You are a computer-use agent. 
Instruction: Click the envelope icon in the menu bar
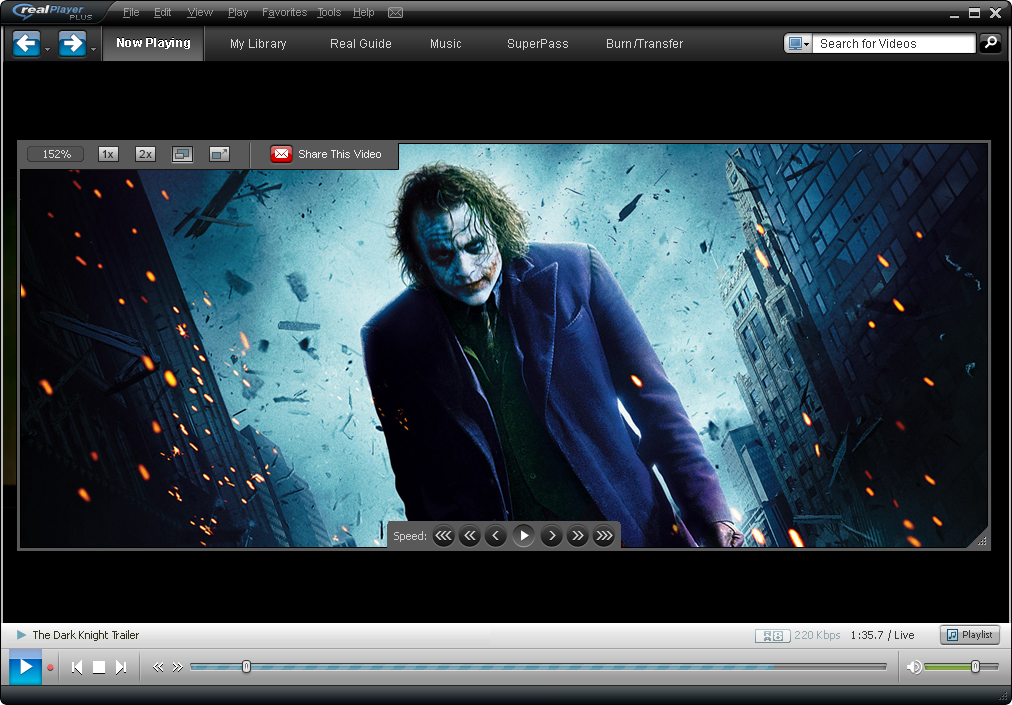point(396,12)
